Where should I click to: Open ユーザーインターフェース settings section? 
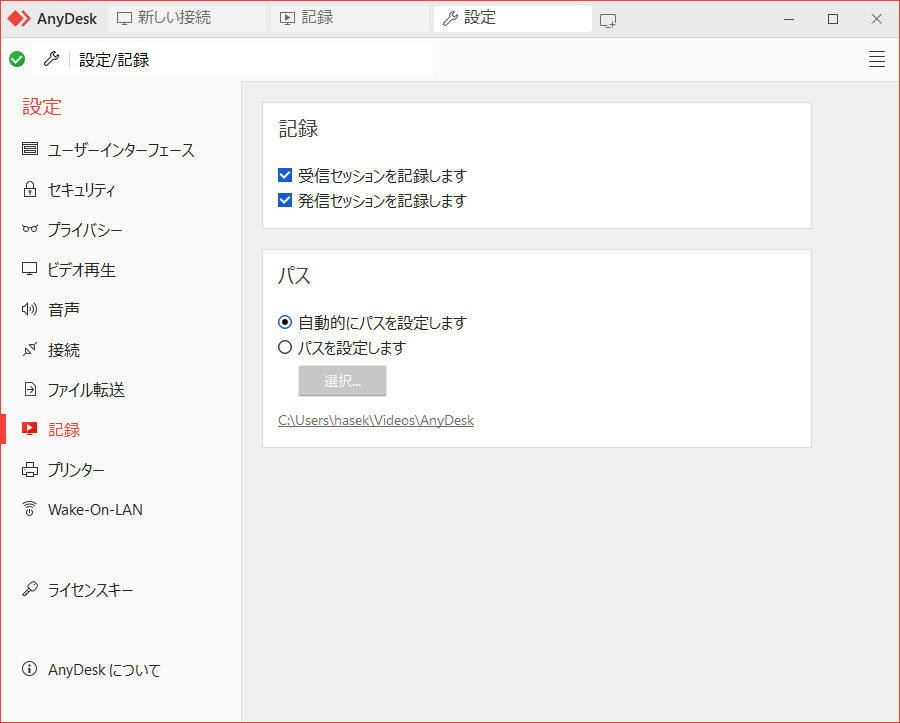pyautogui.click(x=121, y=150)
